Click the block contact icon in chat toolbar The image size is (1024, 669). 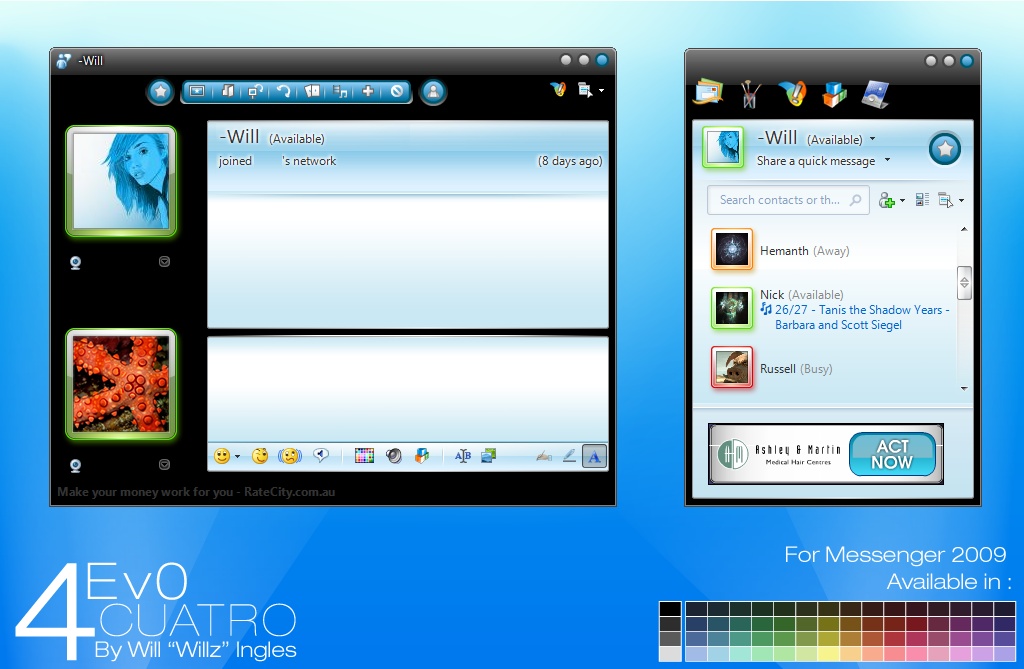tap(396, 91)
